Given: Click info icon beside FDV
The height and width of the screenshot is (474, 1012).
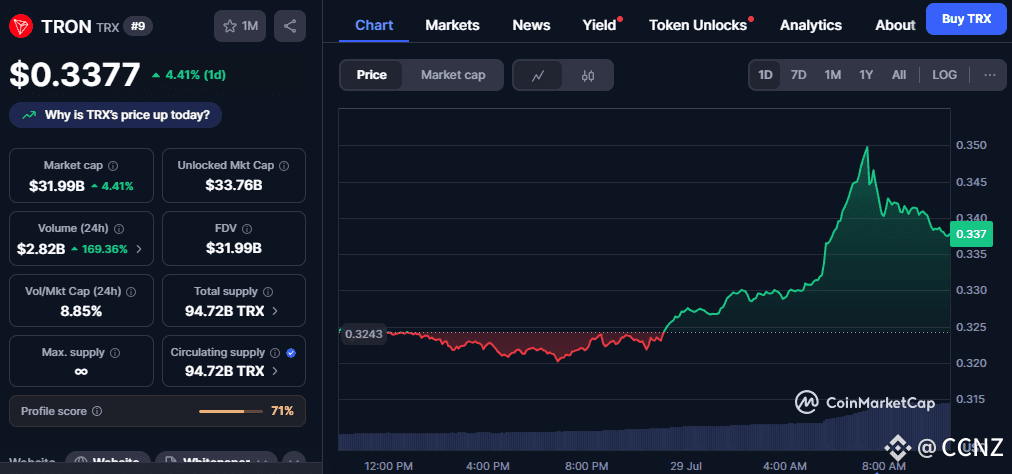Looking at the screenshot, I should pyautogui.click(x=247, y=229).
